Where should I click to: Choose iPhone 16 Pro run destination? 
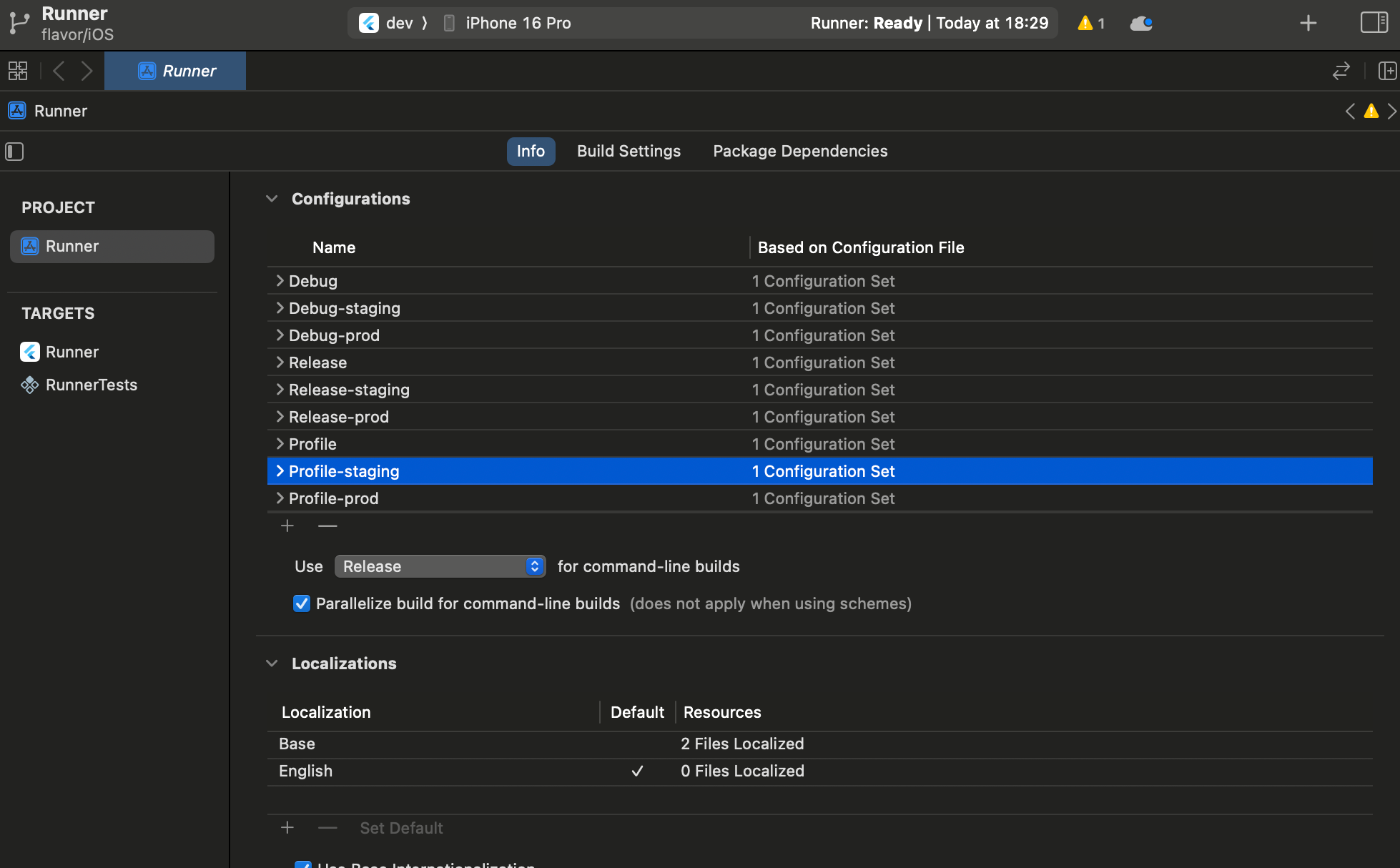pyautogui.click(x=507, y=23)
